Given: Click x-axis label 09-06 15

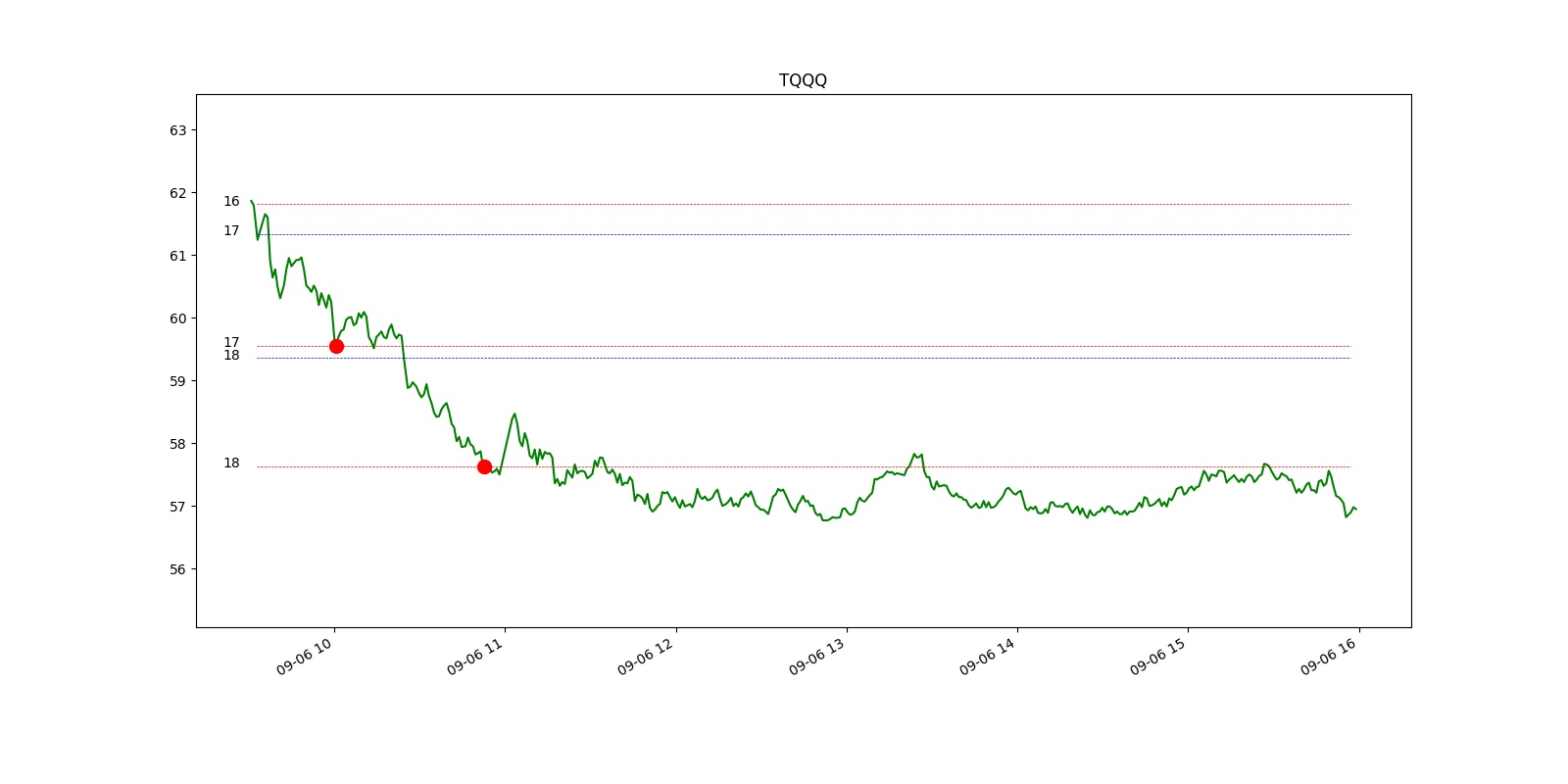Looking at the screenshot, I should (x=1158, y=656).
